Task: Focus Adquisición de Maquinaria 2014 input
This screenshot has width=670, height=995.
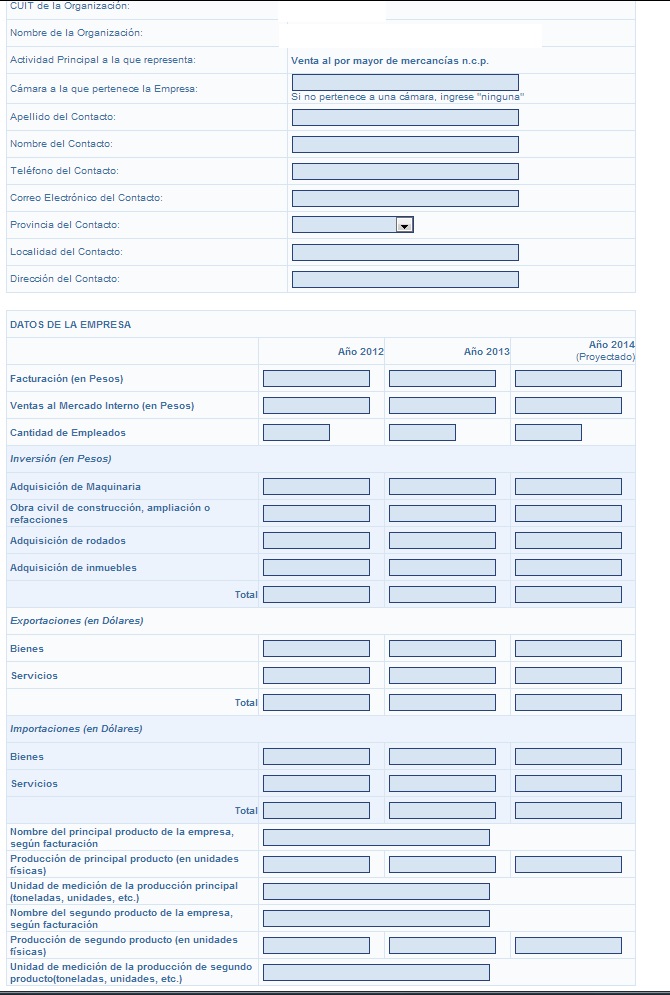Action: pyautogui.click(x=568, y=487)
